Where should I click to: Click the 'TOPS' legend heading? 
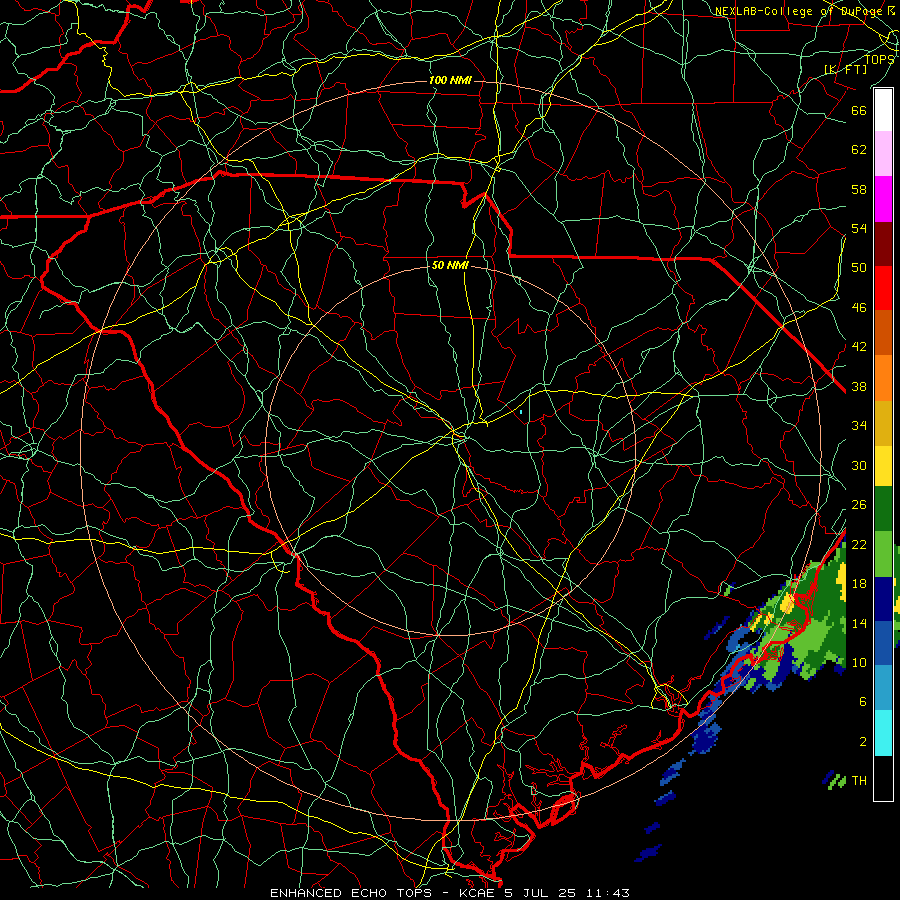coord(879,59)
